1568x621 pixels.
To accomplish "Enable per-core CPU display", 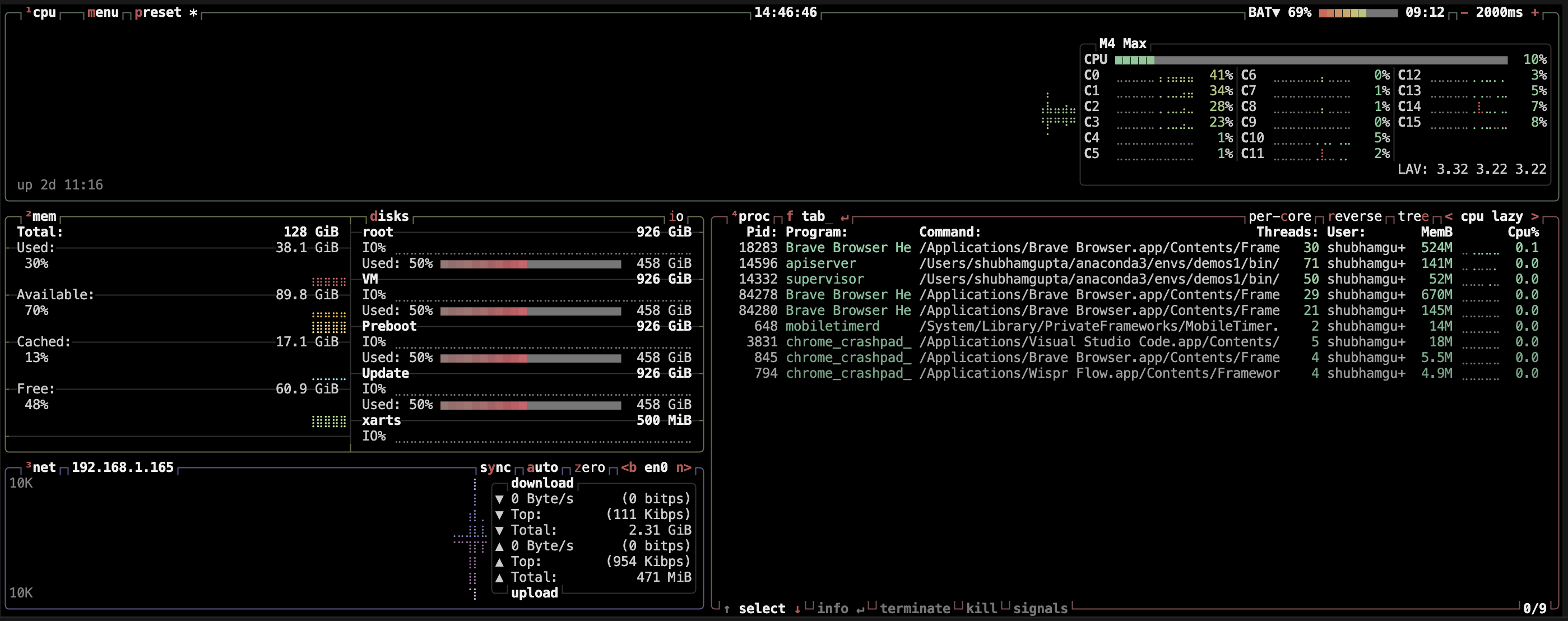I will point(1279,216).
